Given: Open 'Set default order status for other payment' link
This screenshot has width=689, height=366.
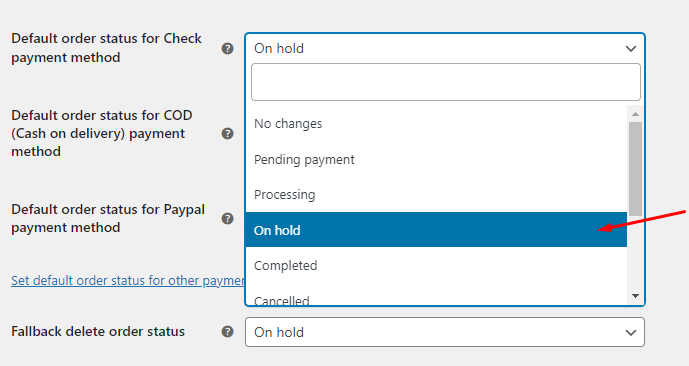Looking at the screenshot, I should coord(128,281).
